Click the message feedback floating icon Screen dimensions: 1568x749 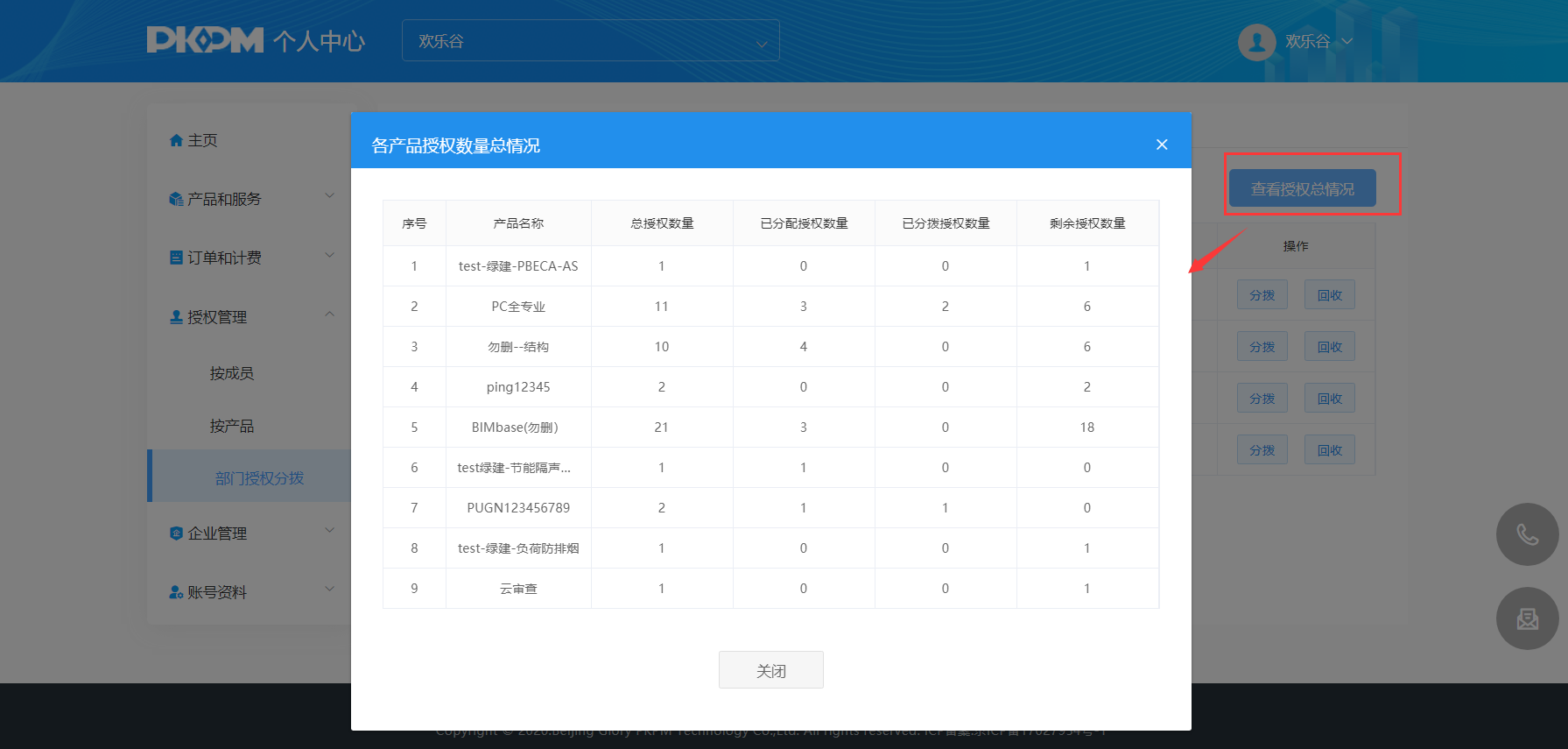pos(1527,618)
